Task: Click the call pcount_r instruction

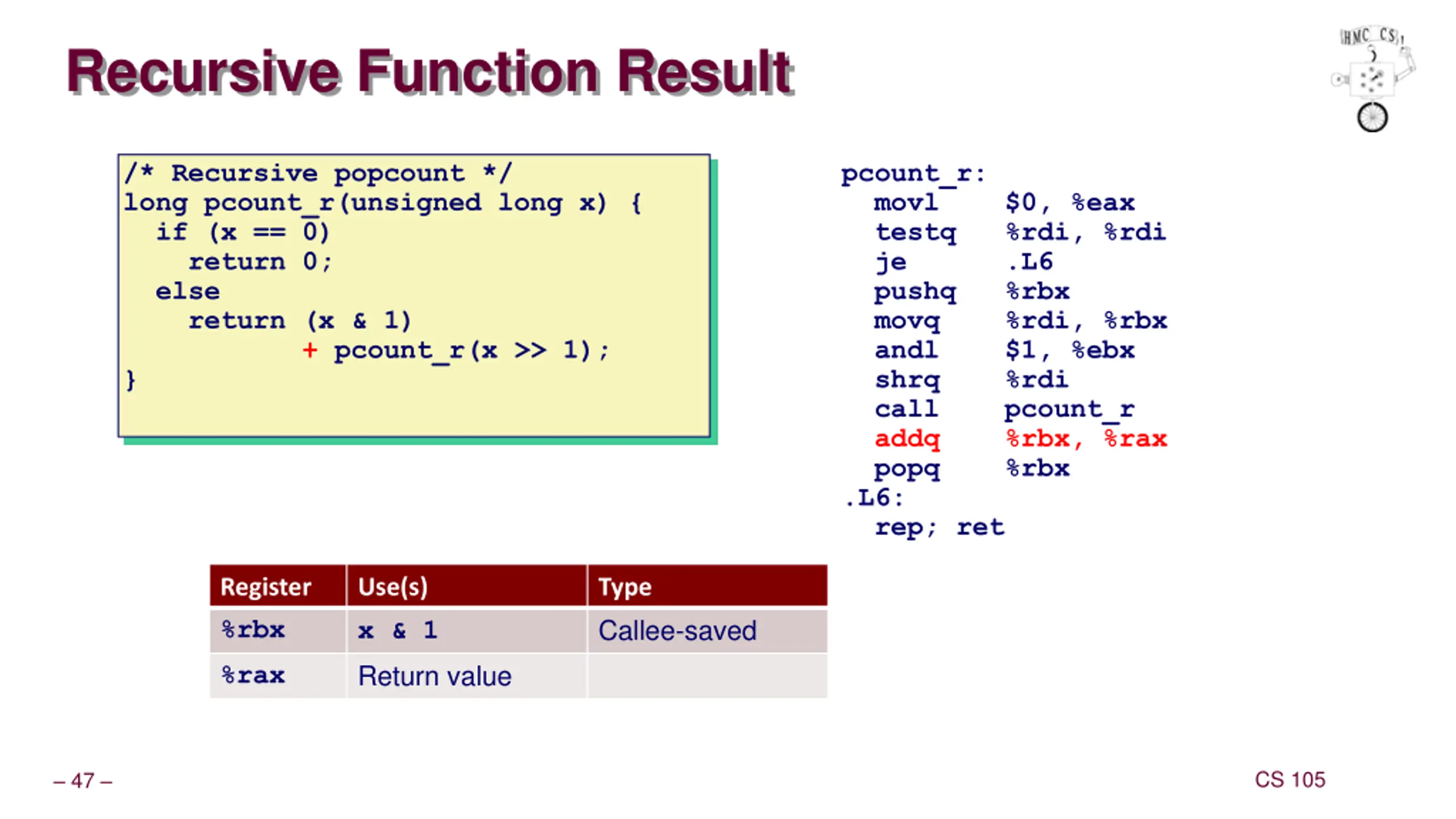Action: coord(1004,409)
